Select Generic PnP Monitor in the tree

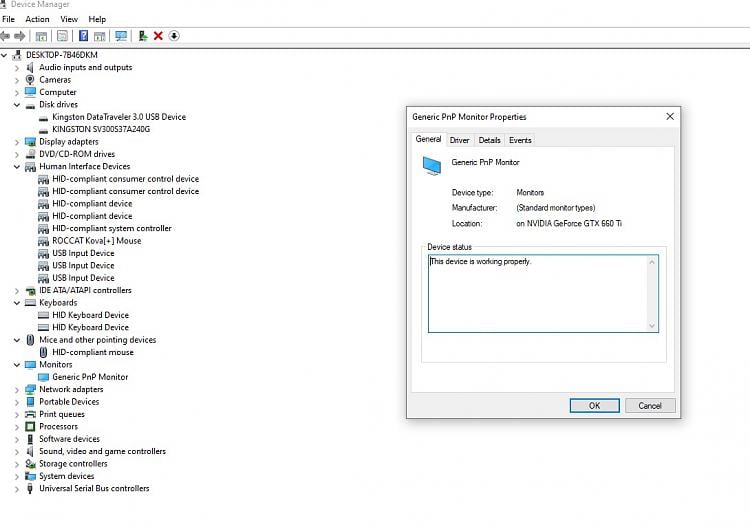pos(90,377)
